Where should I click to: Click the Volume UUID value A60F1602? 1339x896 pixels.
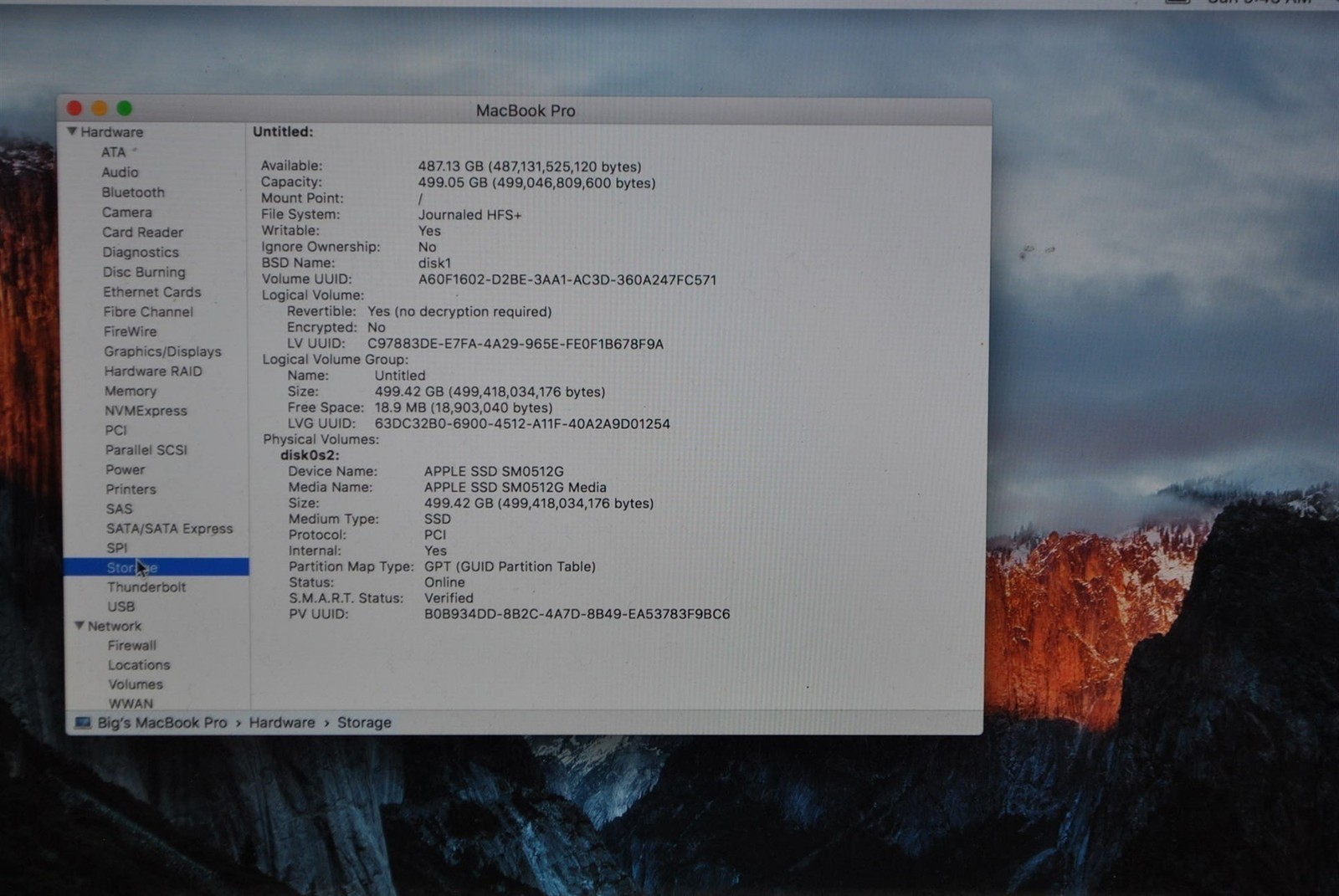pyautogui.click(x=567, y=279)
